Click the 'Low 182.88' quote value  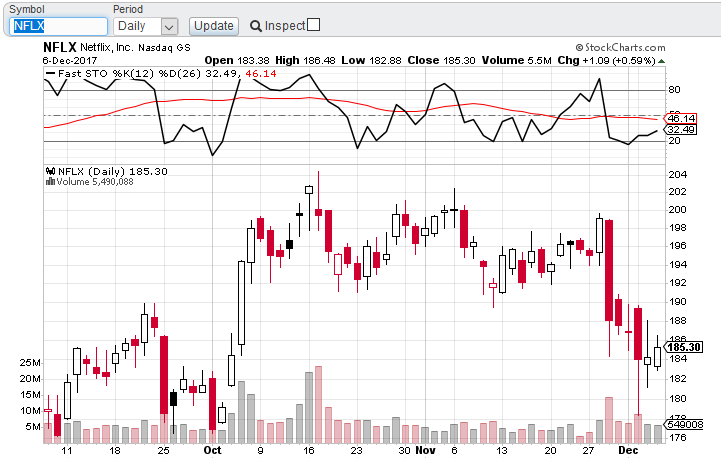(371, 60)
